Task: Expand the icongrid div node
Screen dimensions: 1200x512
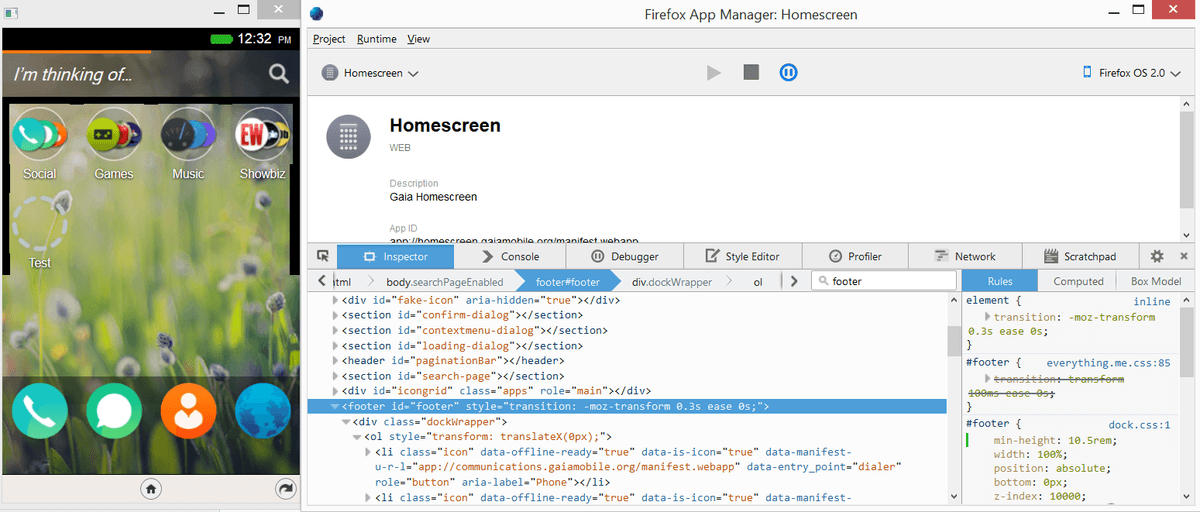Action: 336,391
